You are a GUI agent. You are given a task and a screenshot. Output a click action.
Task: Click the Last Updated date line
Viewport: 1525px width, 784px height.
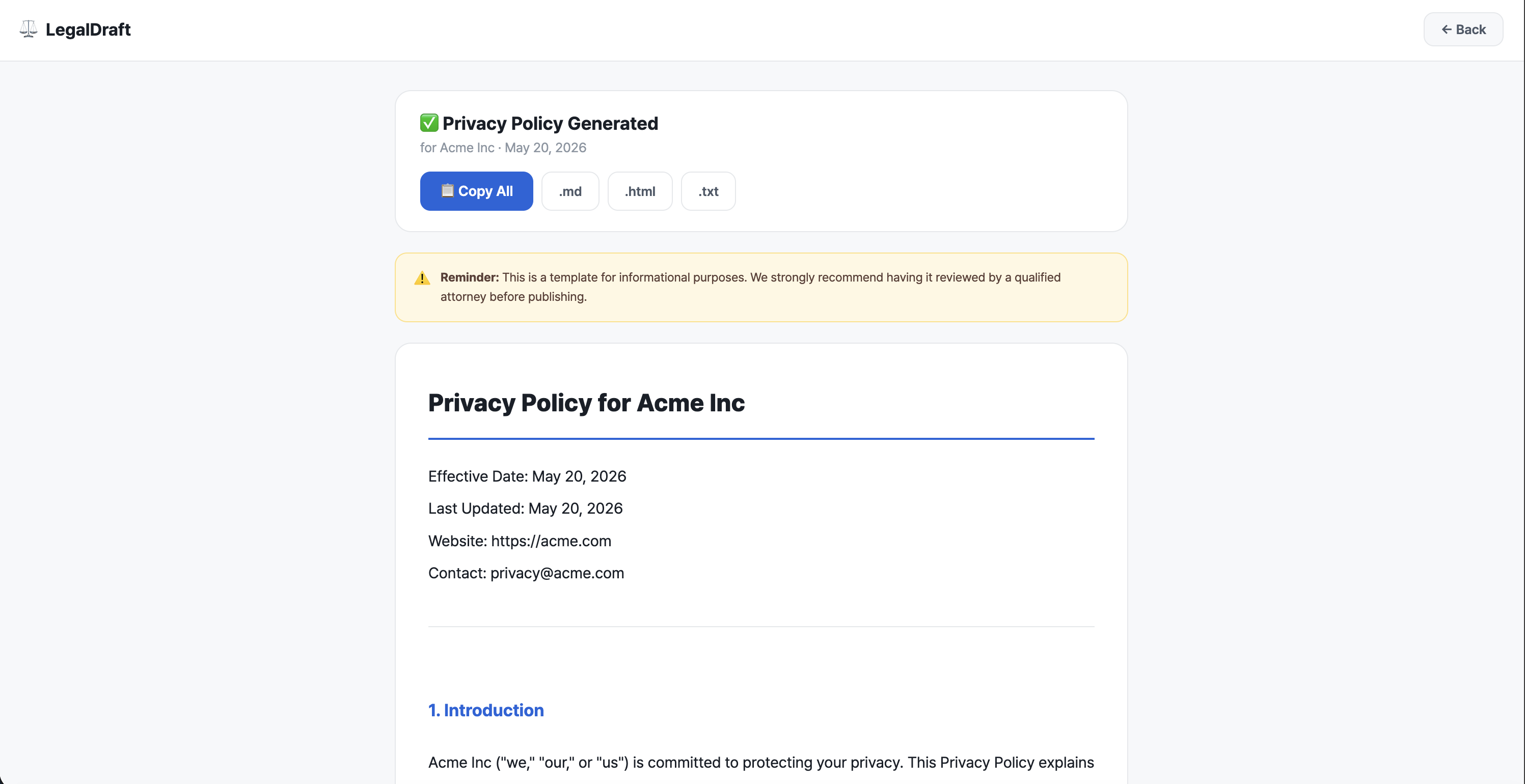pos(525,508)
